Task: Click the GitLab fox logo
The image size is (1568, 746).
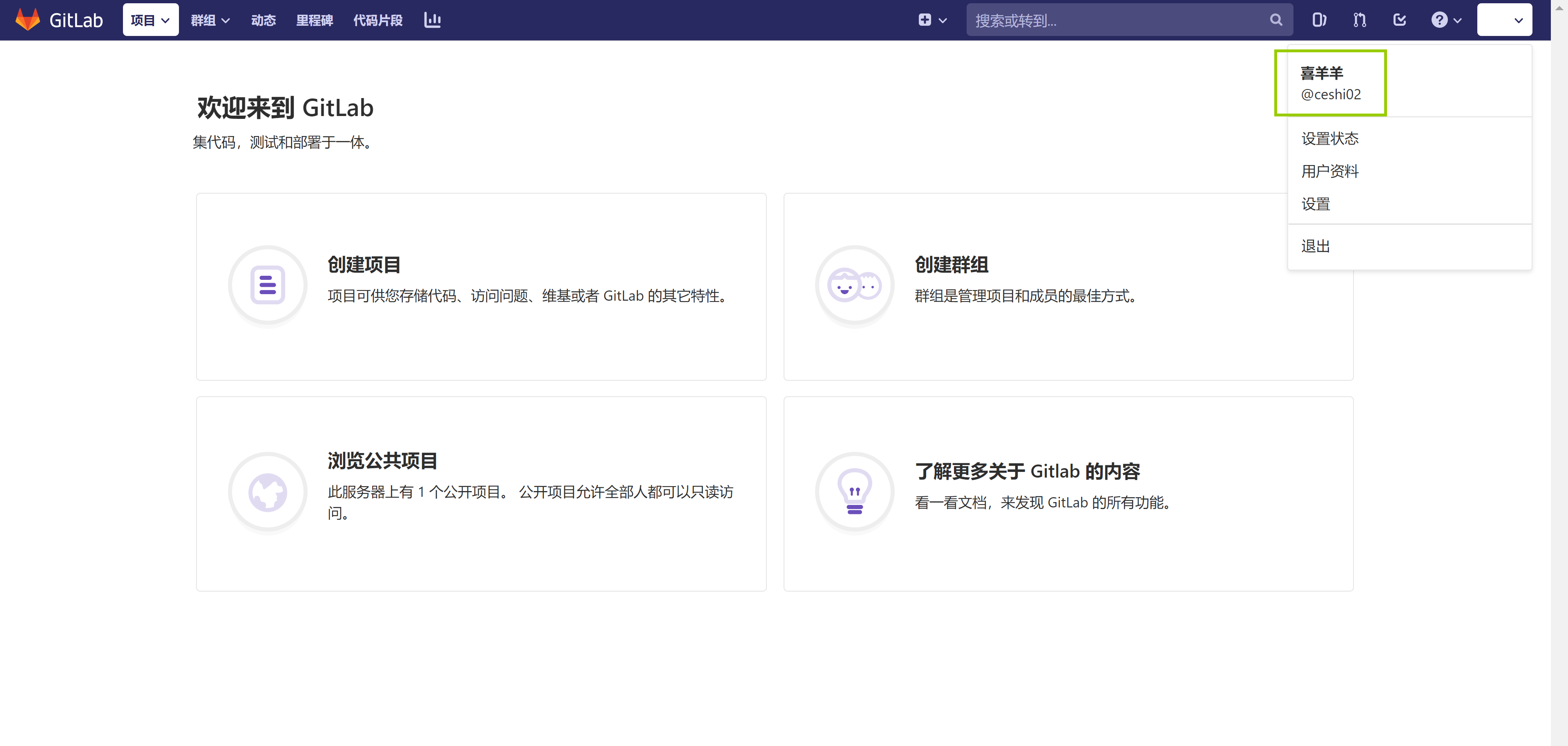Action: point(27,20)
